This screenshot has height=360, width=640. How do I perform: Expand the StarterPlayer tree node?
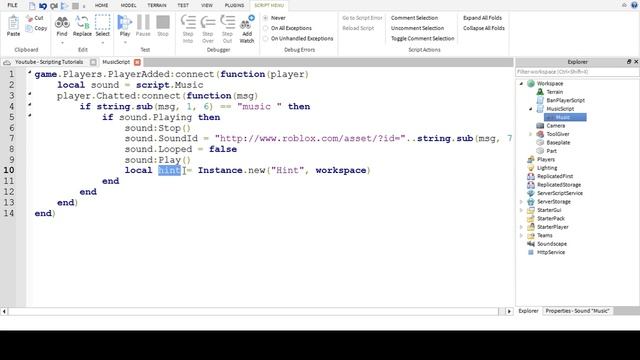click(x=521, y=227)
